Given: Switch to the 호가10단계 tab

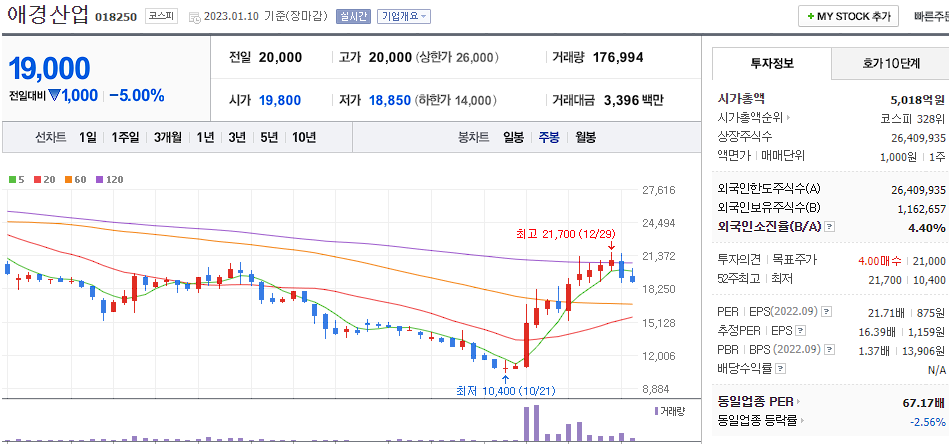Looking at the screenshot, I should coord(891,63).
